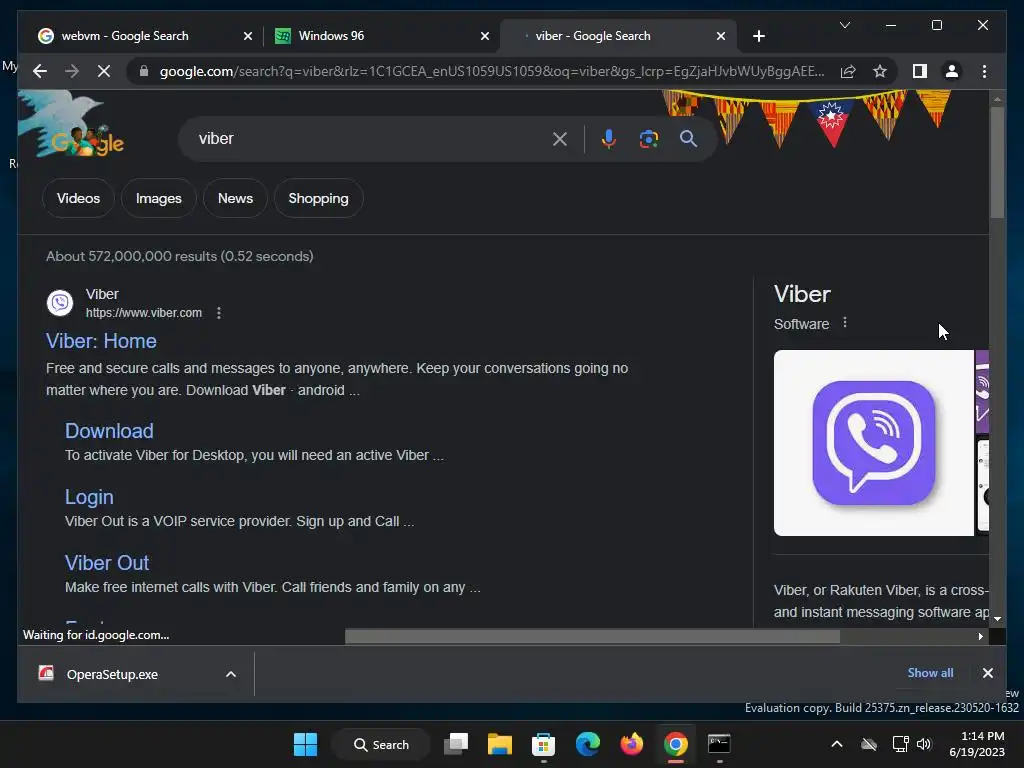1024x768 pixels.
Task: Filter results by Videos
Action: tap(78, 198)
